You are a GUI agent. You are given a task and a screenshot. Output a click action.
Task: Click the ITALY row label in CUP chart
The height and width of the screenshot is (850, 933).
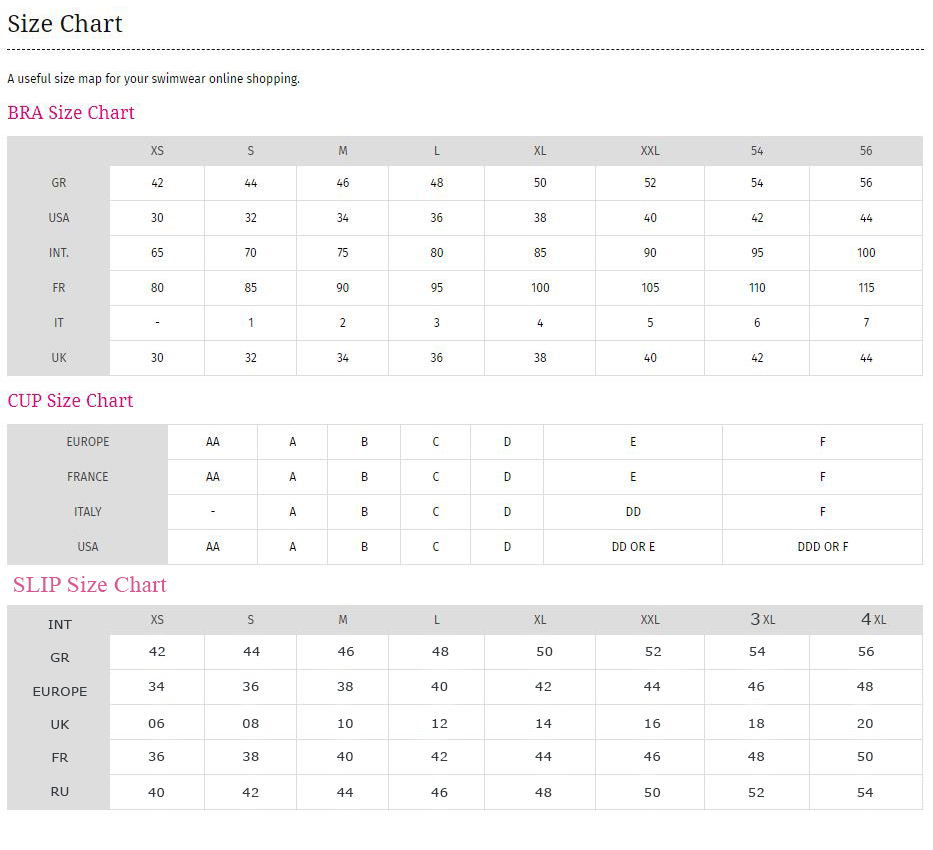88,511
